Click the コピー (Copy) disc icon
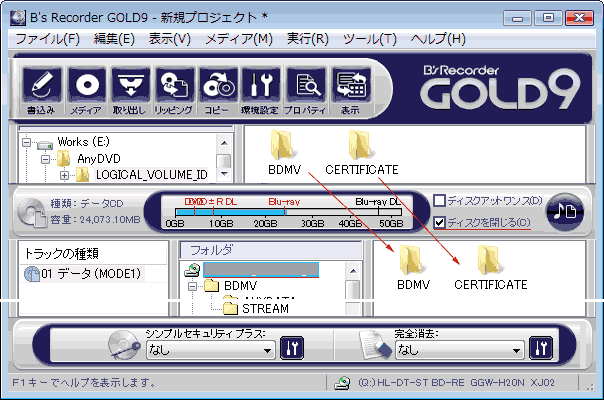The width and height of the screenshot is (604, 400). click(217, 88)
